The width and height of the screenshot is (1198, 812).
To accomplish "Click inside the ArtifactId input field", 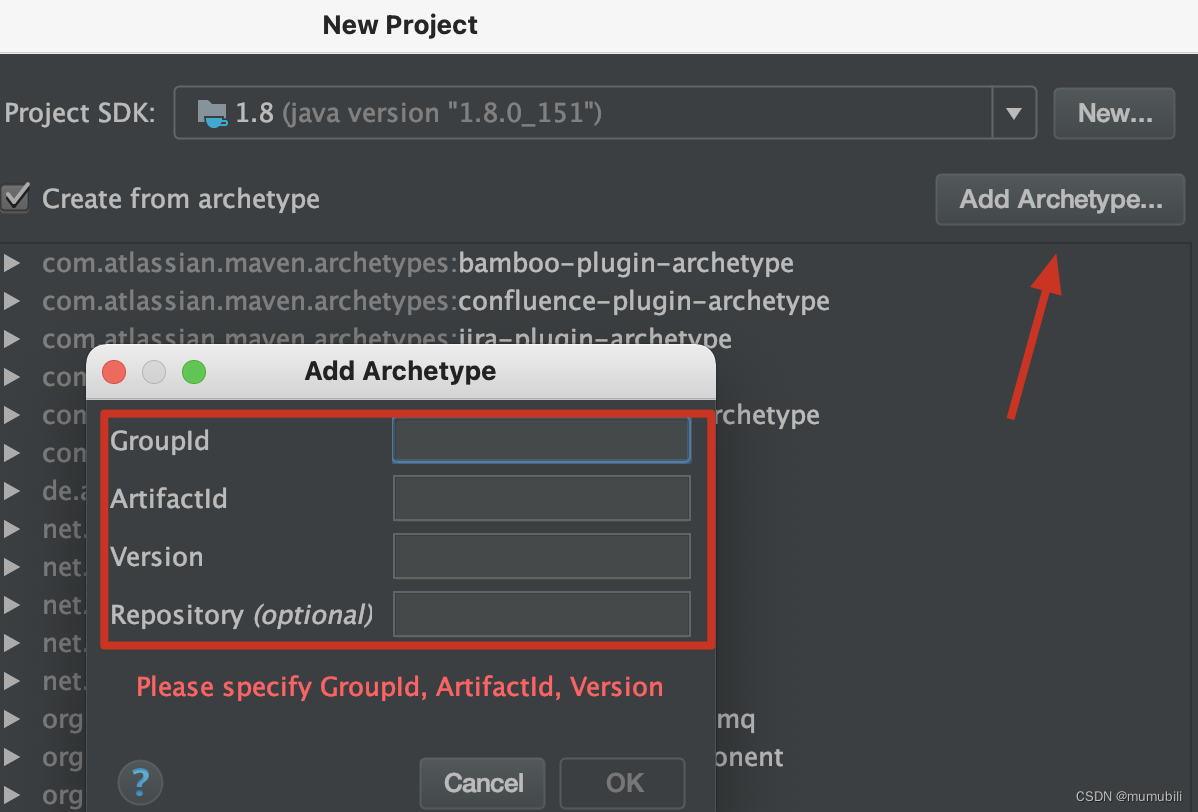I will pos(541,497).
